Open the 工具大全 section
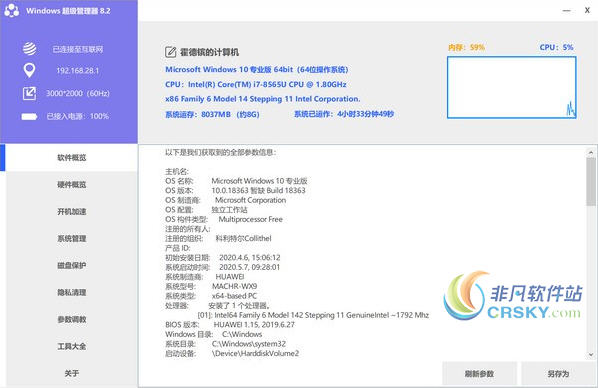598x388 pixels. [x=72, y=346]
